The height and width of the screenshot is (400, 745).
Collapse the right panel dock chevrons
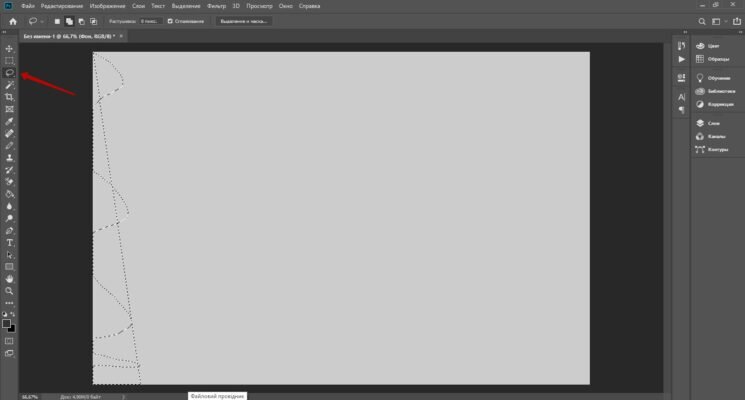pos(741,32)
